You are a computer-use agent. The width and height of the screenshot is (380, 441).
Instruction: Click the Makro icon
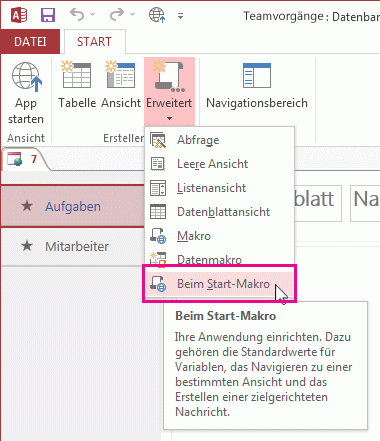158,236
